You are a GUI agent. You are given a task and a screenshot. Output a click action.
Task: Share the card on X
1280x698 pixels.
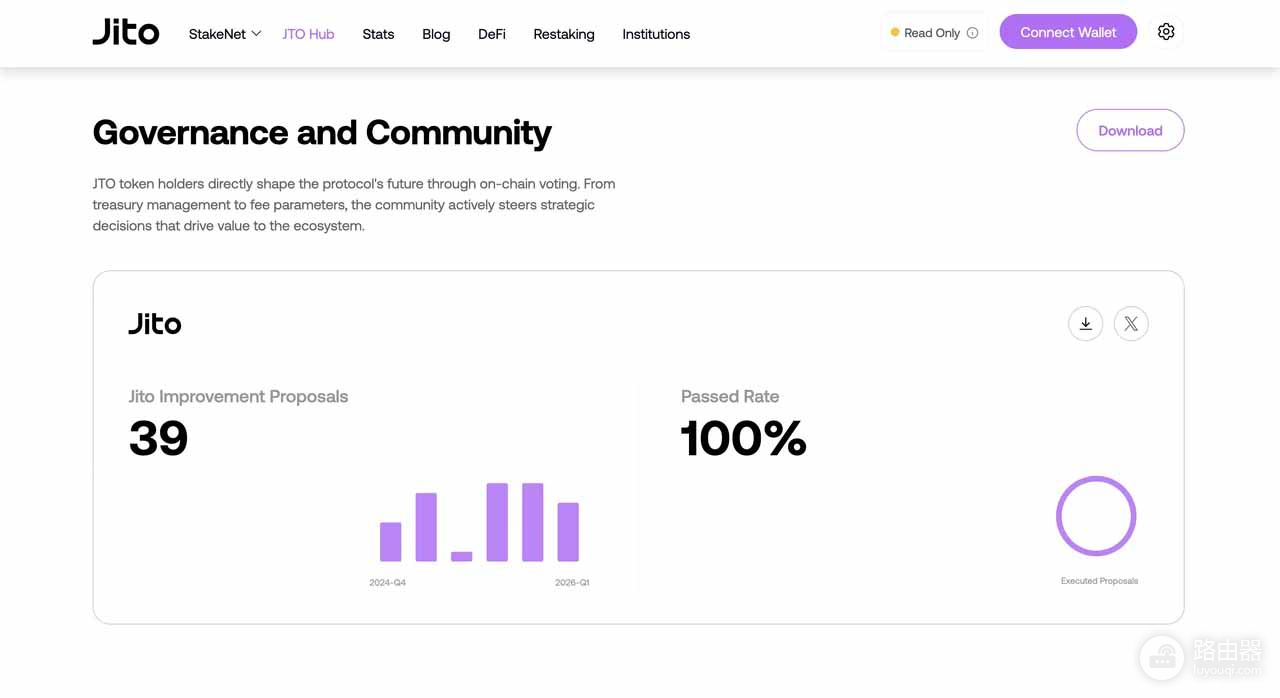(x=1131, y=323)
